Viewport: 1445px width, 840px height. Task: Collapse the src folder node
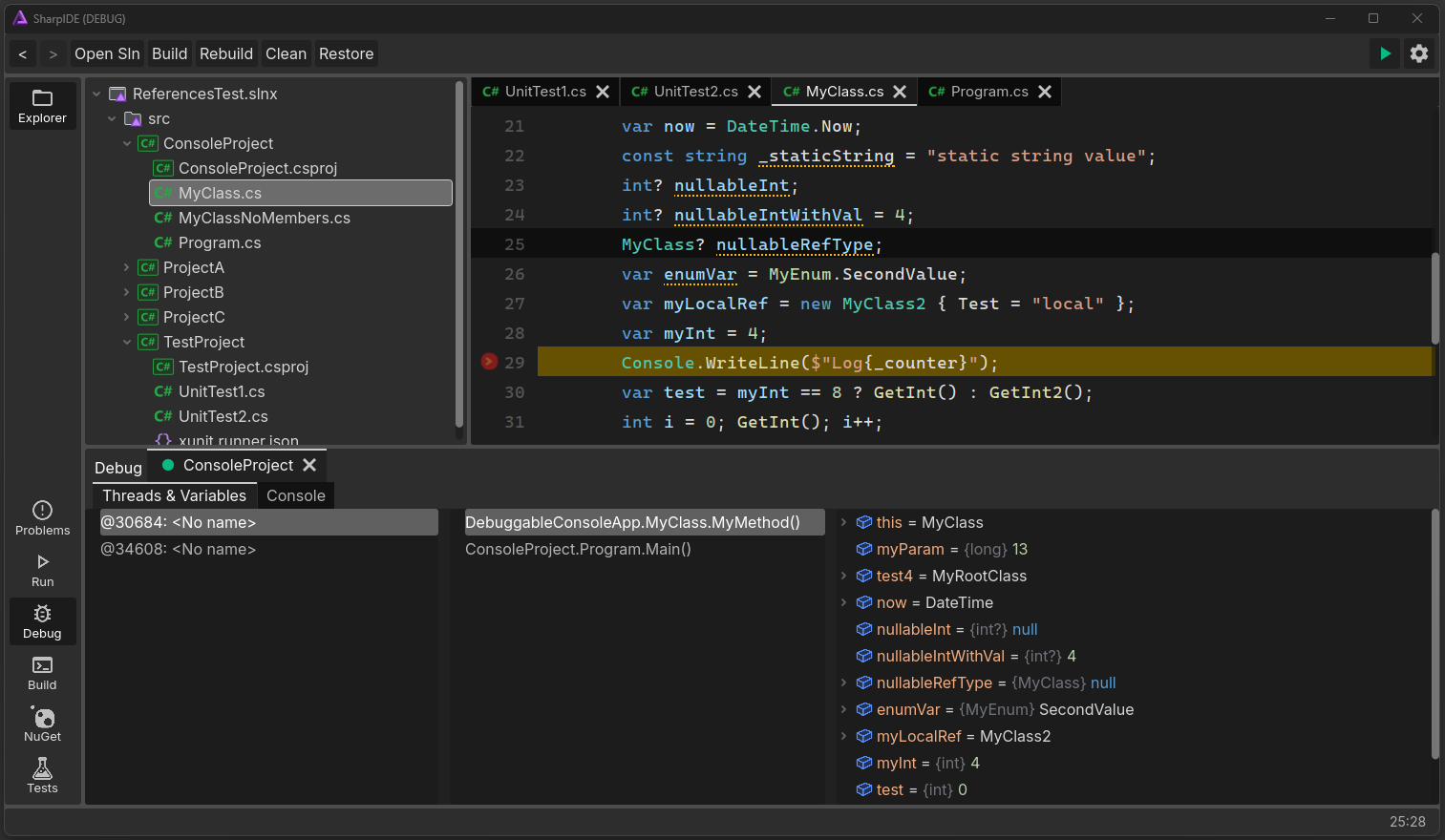[x=112, y=118]
